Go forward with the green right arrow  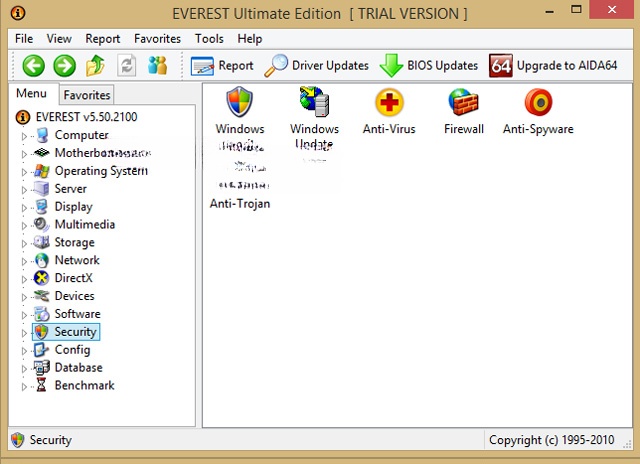[x=64, y=66]
